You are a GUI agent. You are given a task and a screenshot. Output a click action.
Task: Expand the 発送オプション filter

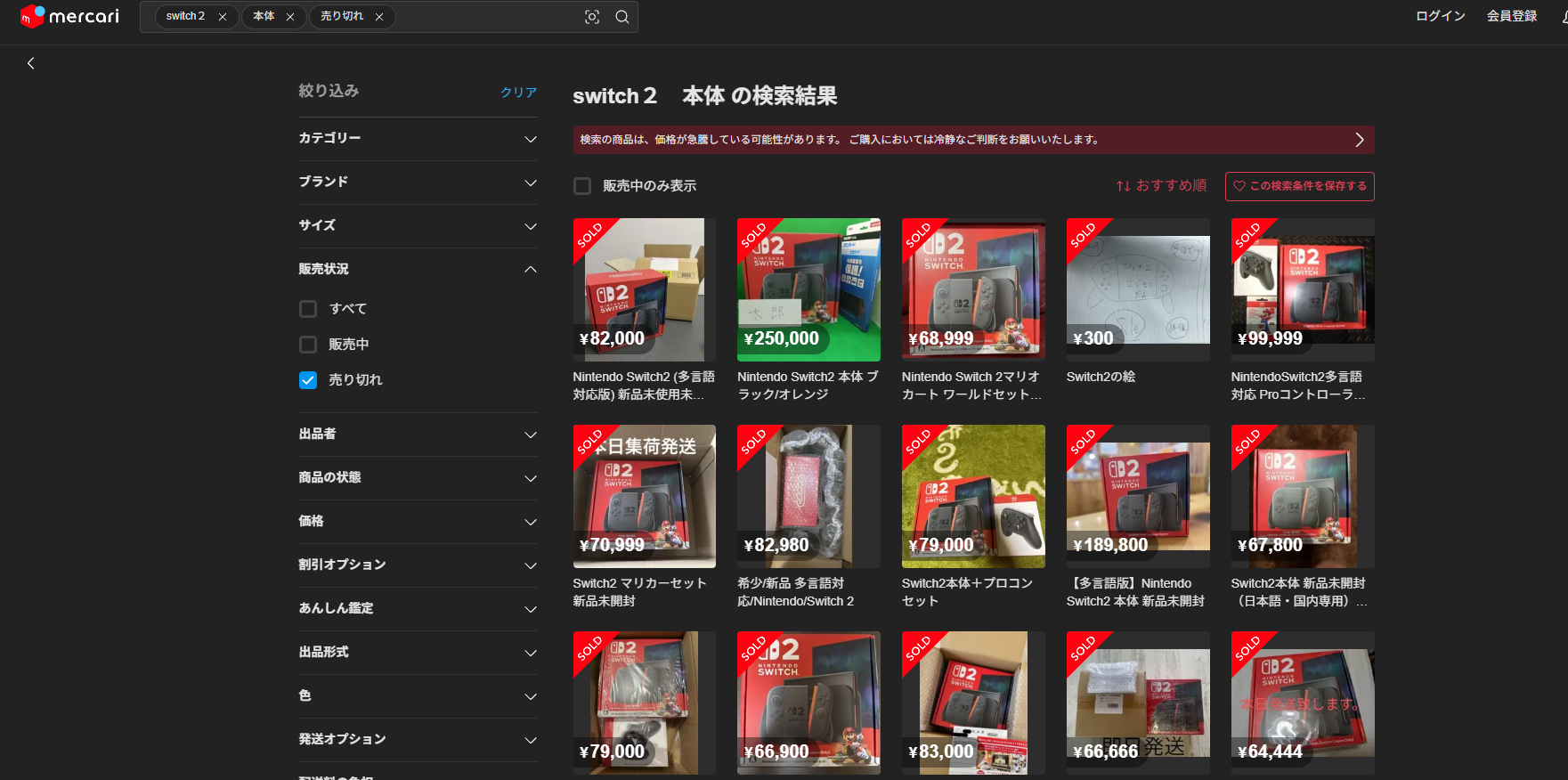[x=418, y=740]
